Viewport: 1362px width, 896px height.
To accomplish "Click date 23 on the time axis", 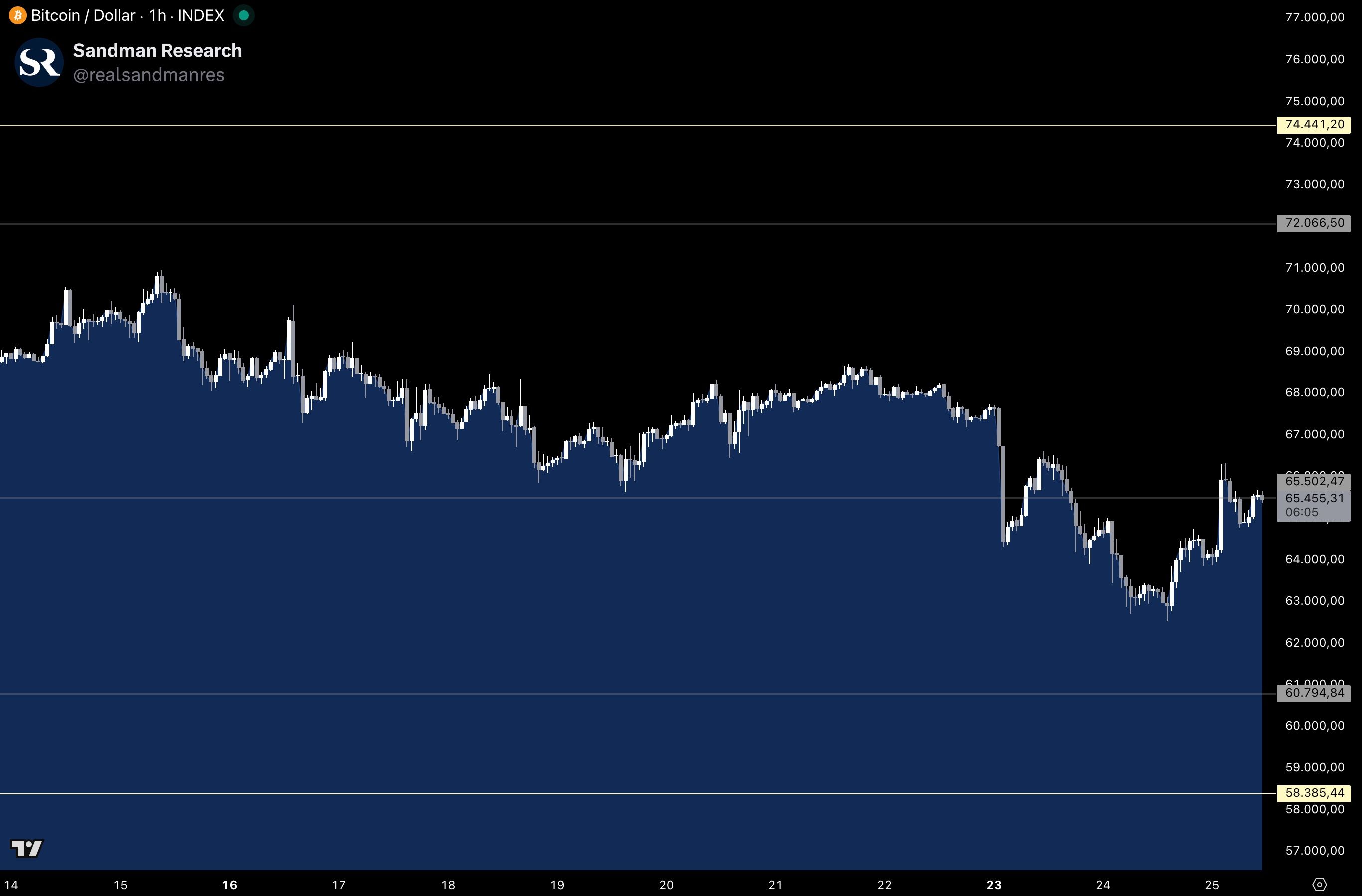I will (x=994, y=885).
